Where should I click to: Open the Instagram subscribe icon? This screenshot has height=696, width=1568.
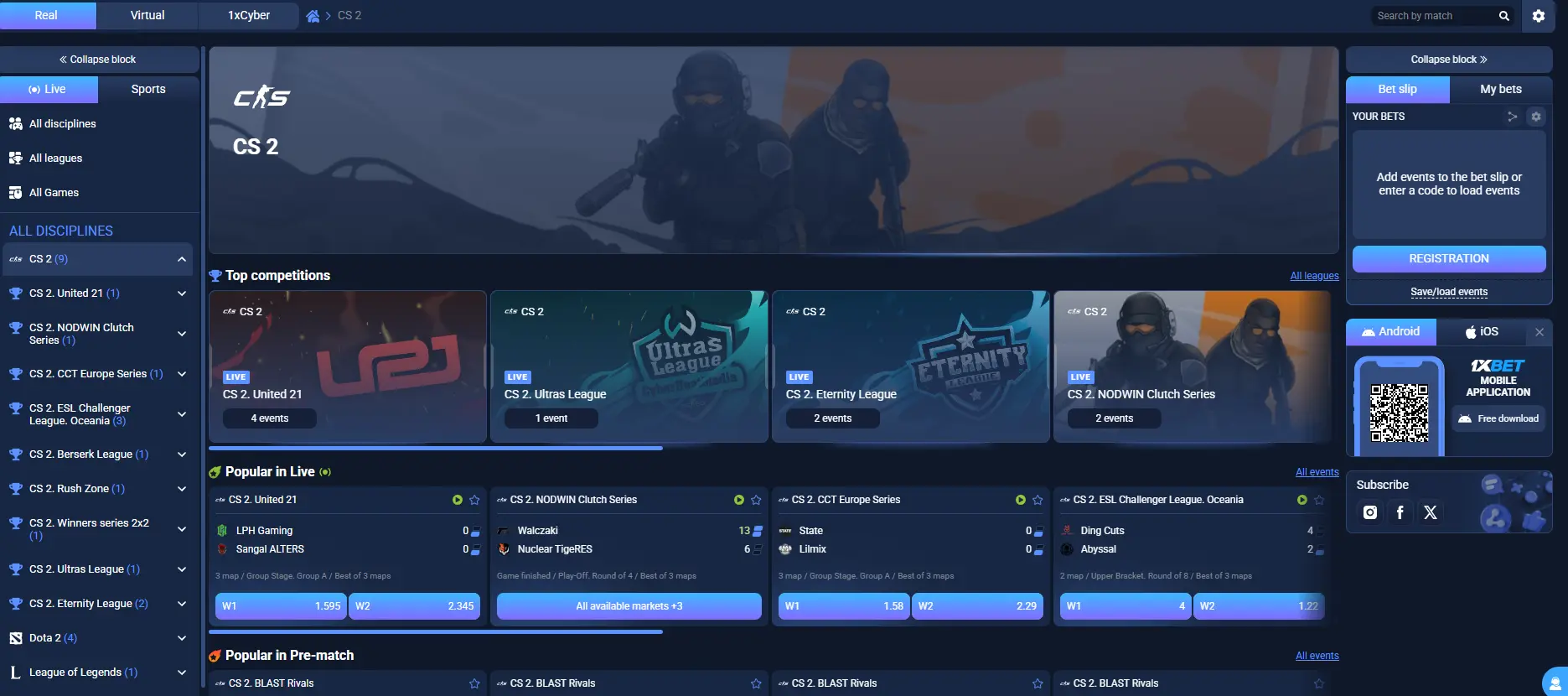[1370, 512]
